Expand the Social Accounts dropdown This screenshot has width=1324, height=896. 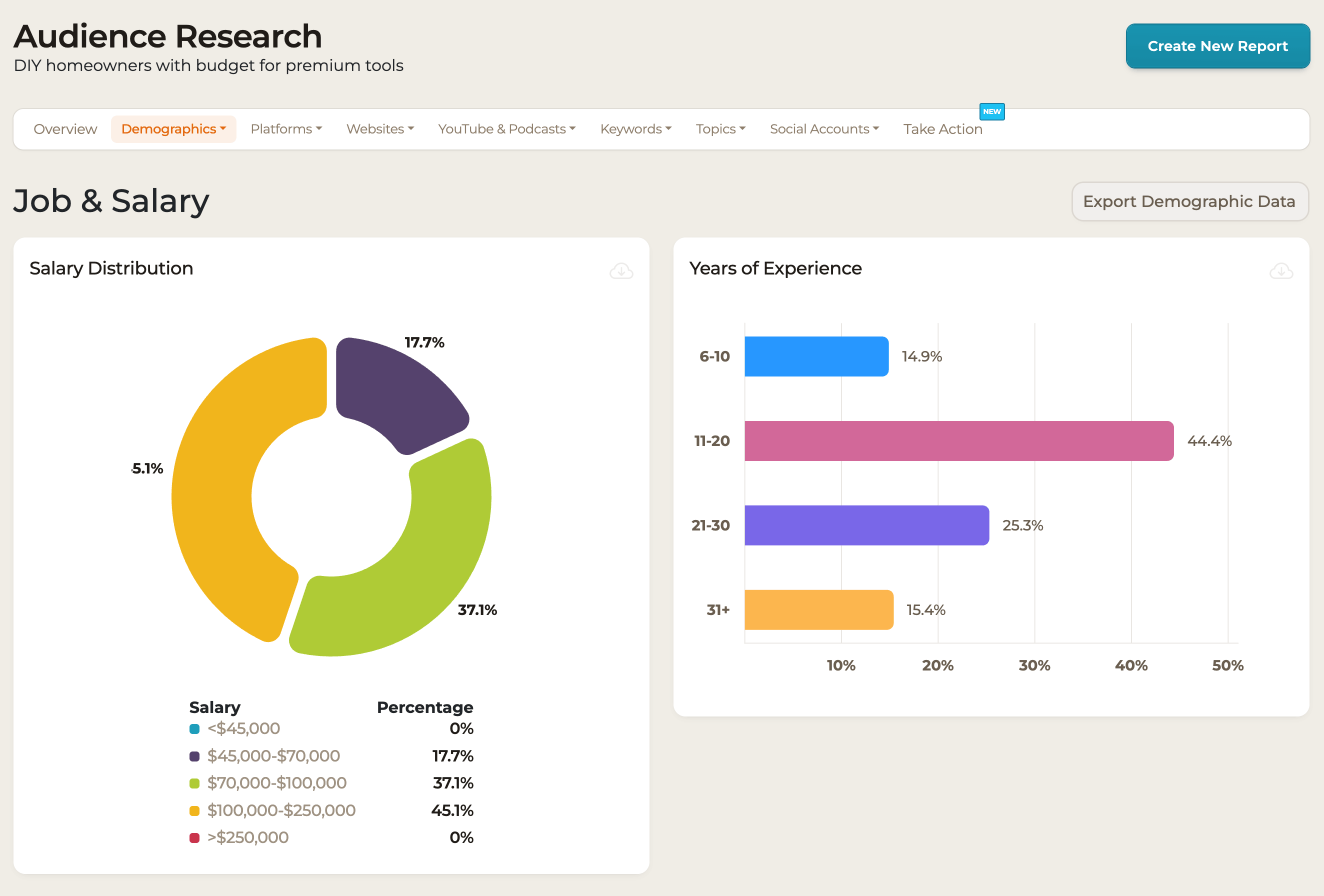(824, 128)
